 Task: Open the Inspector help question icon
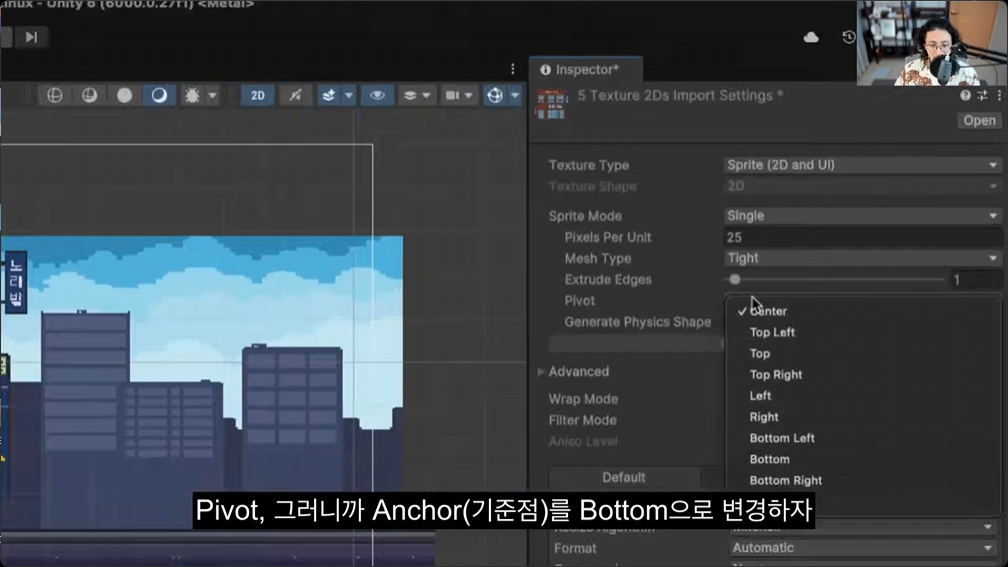pos(965,95)
